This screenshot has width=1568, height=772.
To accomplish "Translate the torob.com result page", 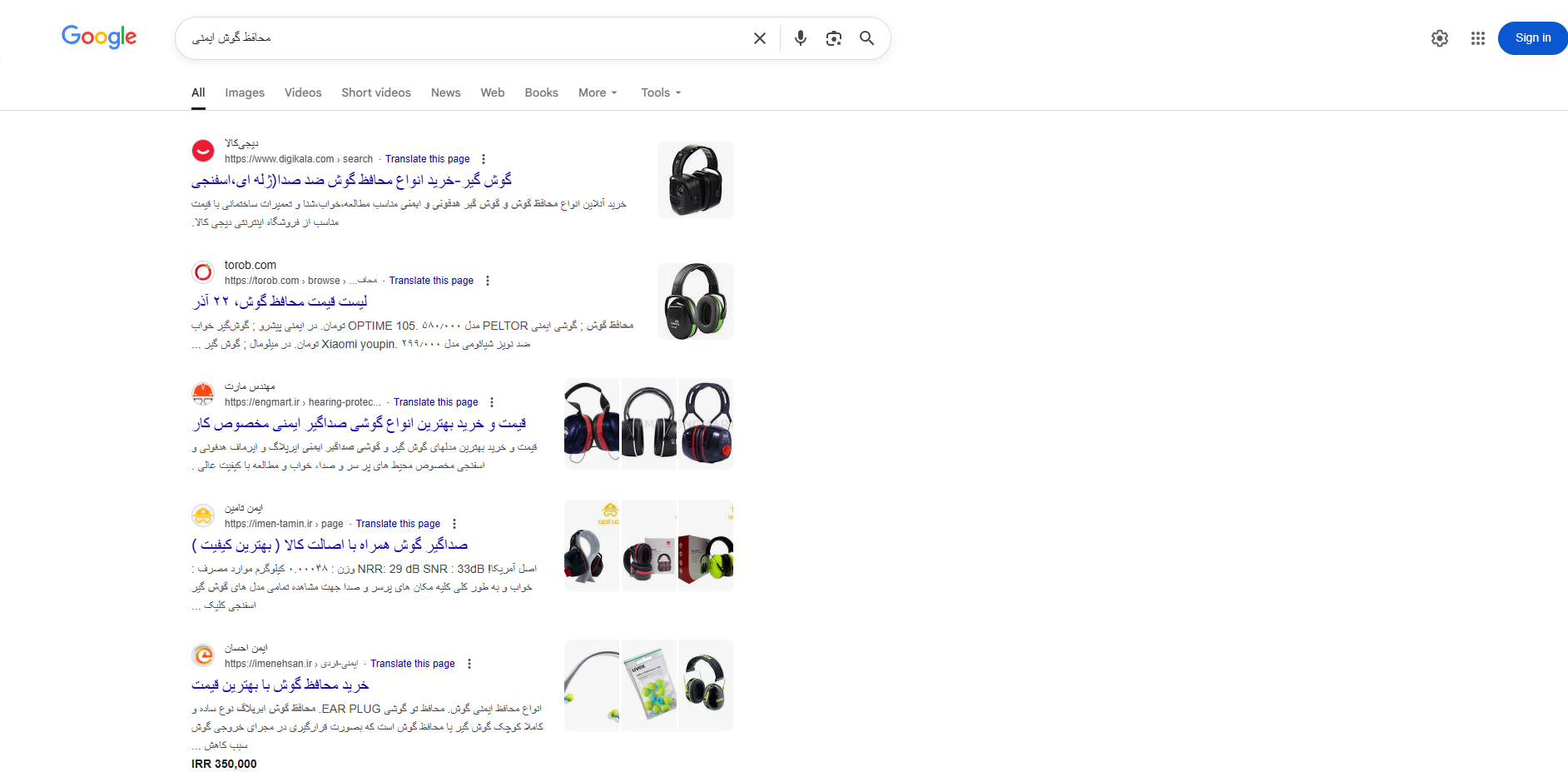I will (x=431, y=281).
